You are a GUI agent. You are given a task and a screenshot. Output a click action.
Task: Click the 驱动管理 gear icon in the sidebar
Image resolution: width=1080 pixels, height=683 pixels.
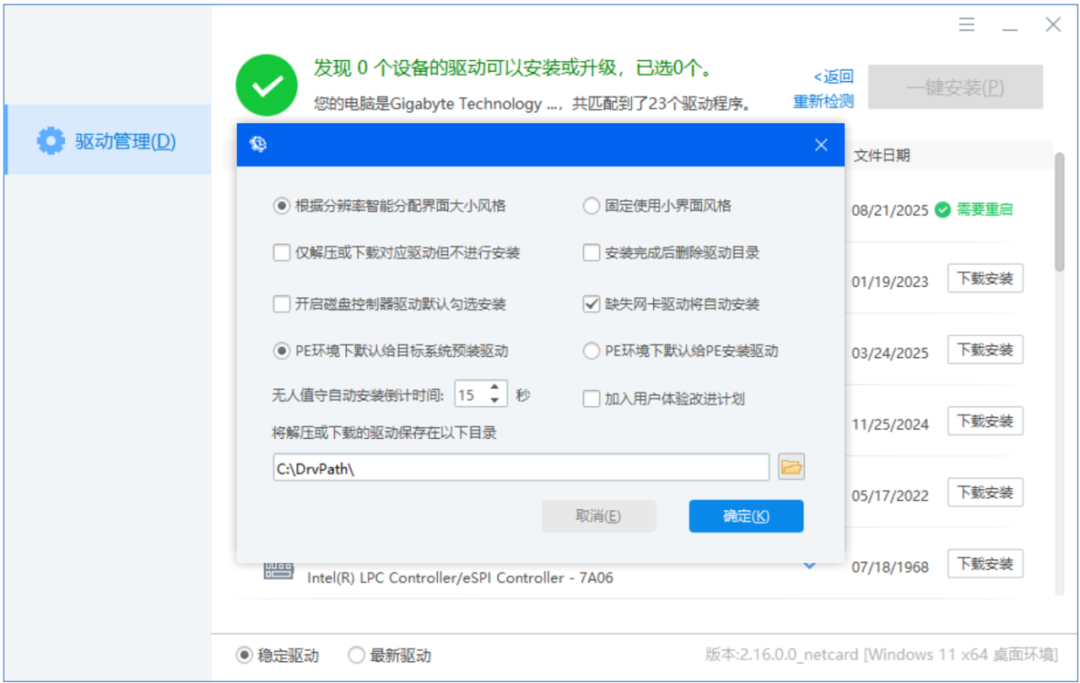click(50, 141)
